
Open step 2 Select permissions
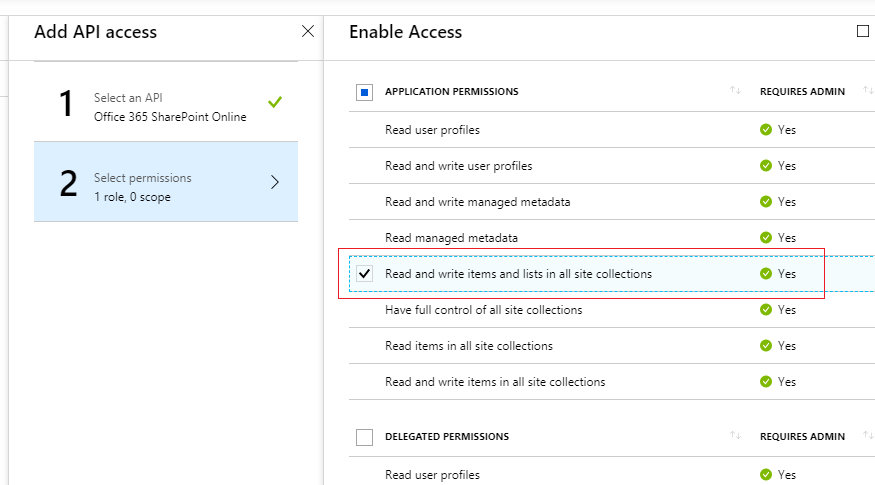166,181
